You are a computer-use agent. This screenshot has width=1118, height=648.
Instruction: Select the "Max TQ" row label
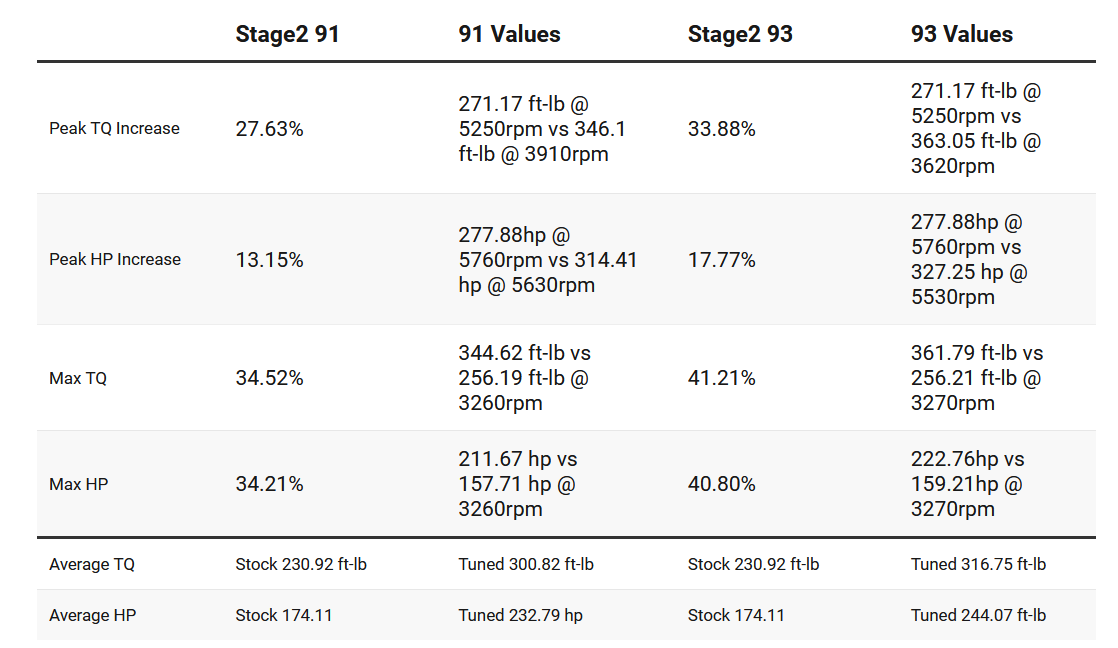(78, 378)
